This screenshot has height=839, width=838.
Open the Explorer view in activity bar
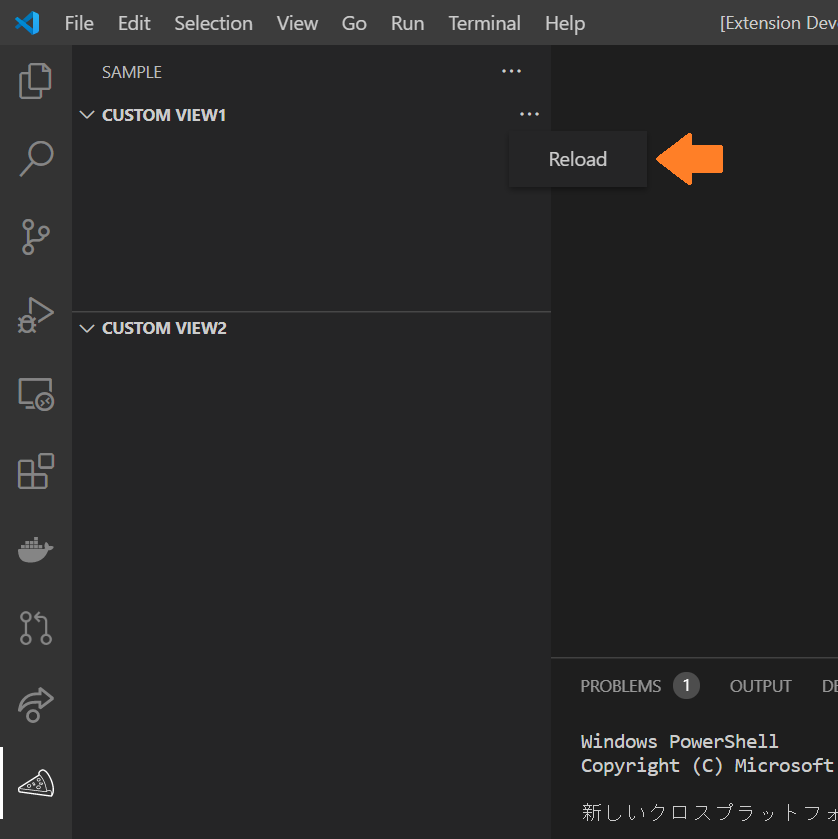35,81
